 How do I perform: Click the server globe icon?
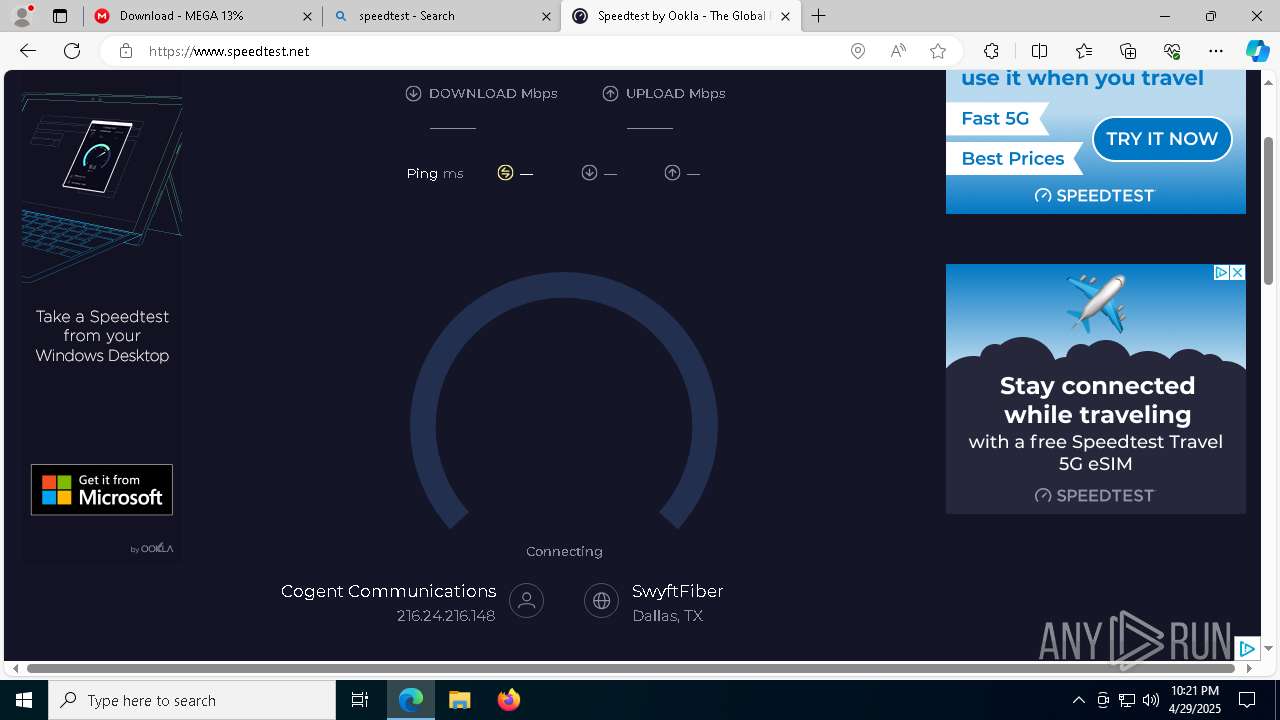(601, 601)
